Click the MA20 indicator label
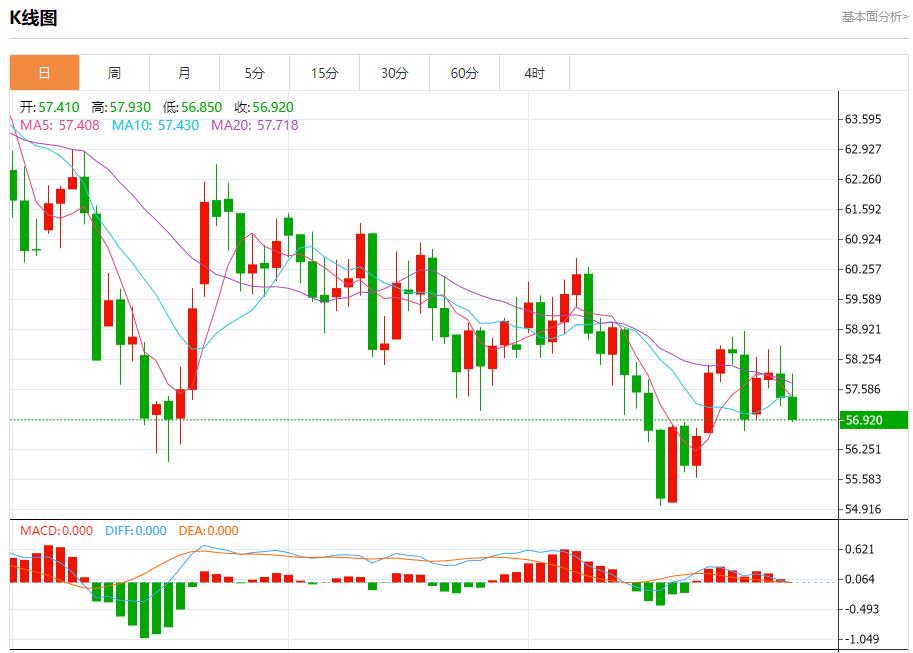This screenshot has width=913, height=653. 254,125
